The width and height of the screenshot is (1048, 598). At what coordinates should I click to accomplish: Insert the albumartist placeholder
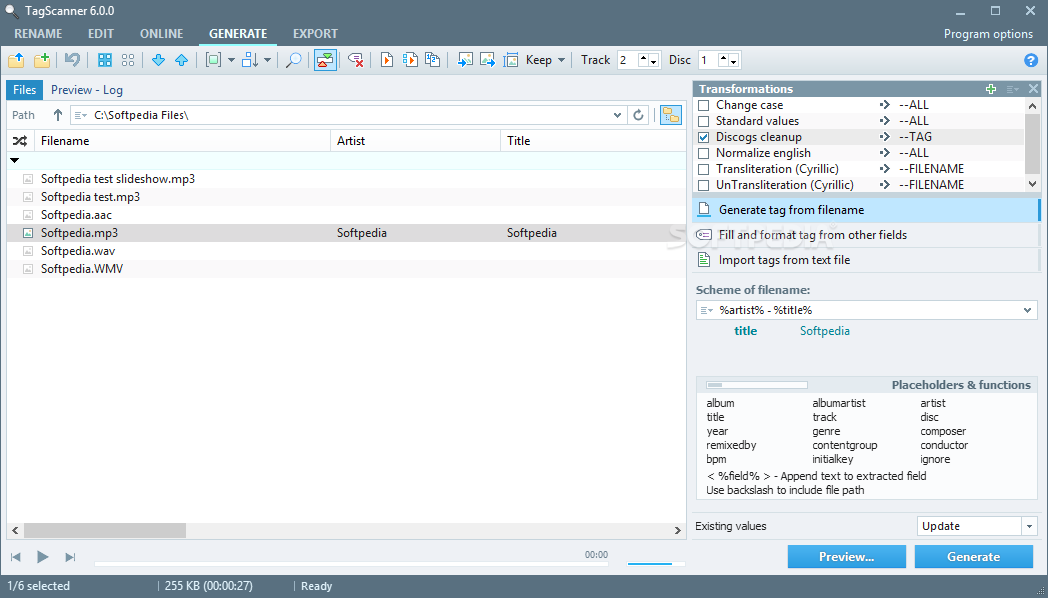(839, 403)
